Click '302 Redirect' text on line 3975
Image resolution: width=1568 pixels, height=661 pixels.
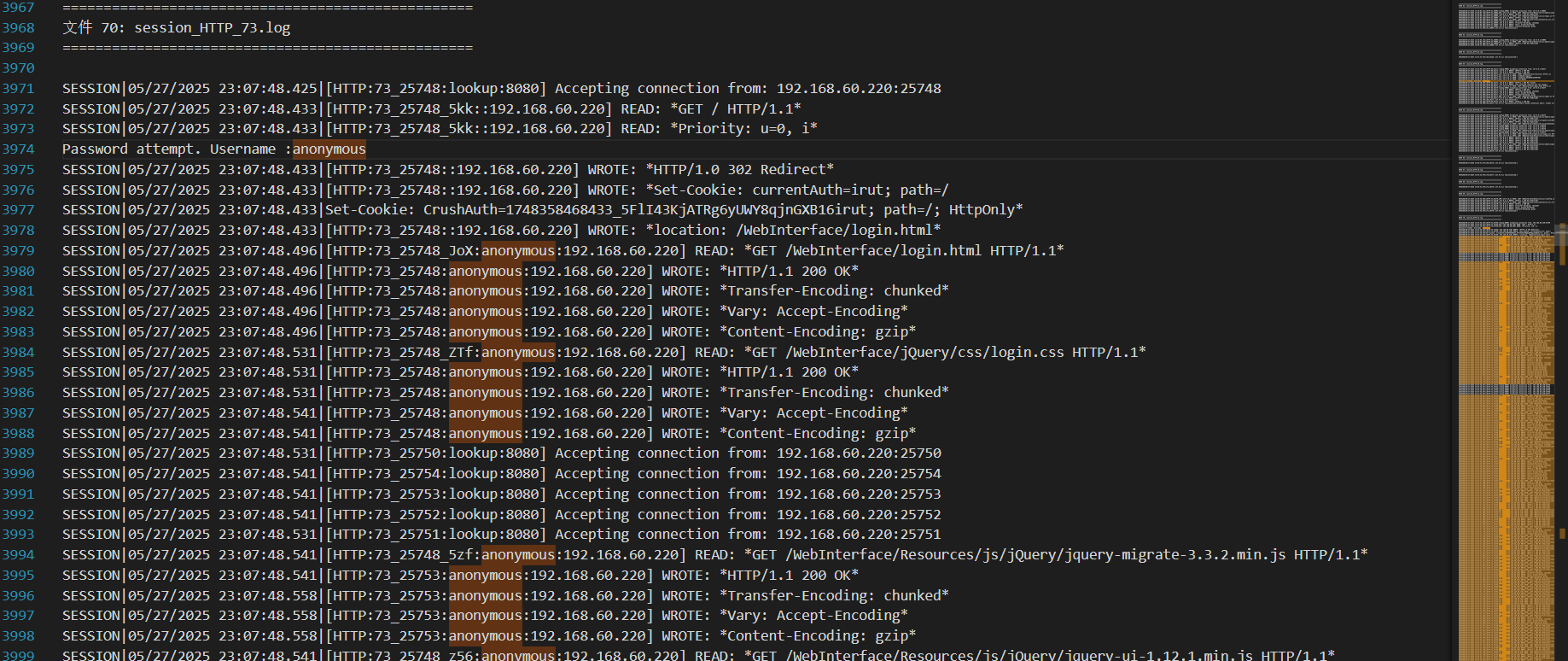click(x=777, y=170)
